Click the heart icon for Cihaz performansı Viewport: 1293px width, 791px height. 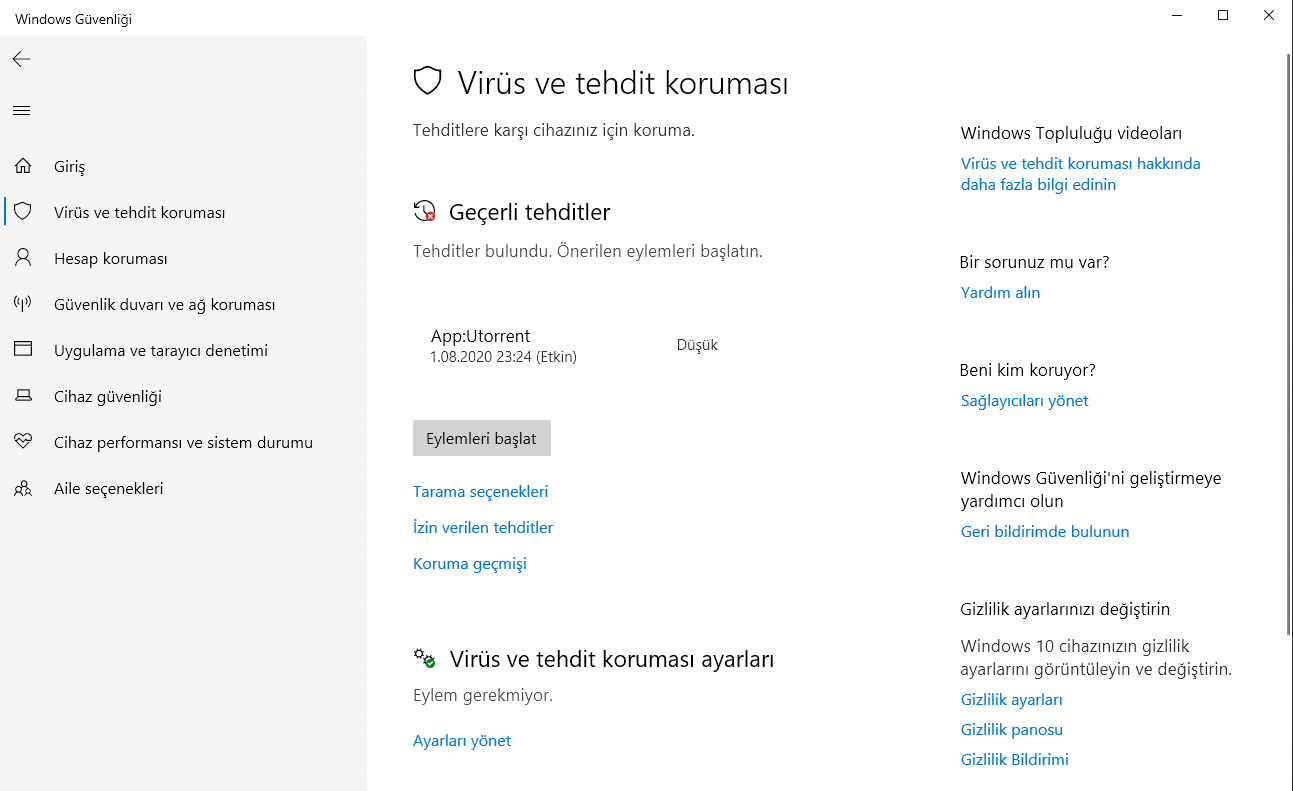click(23, 442)
